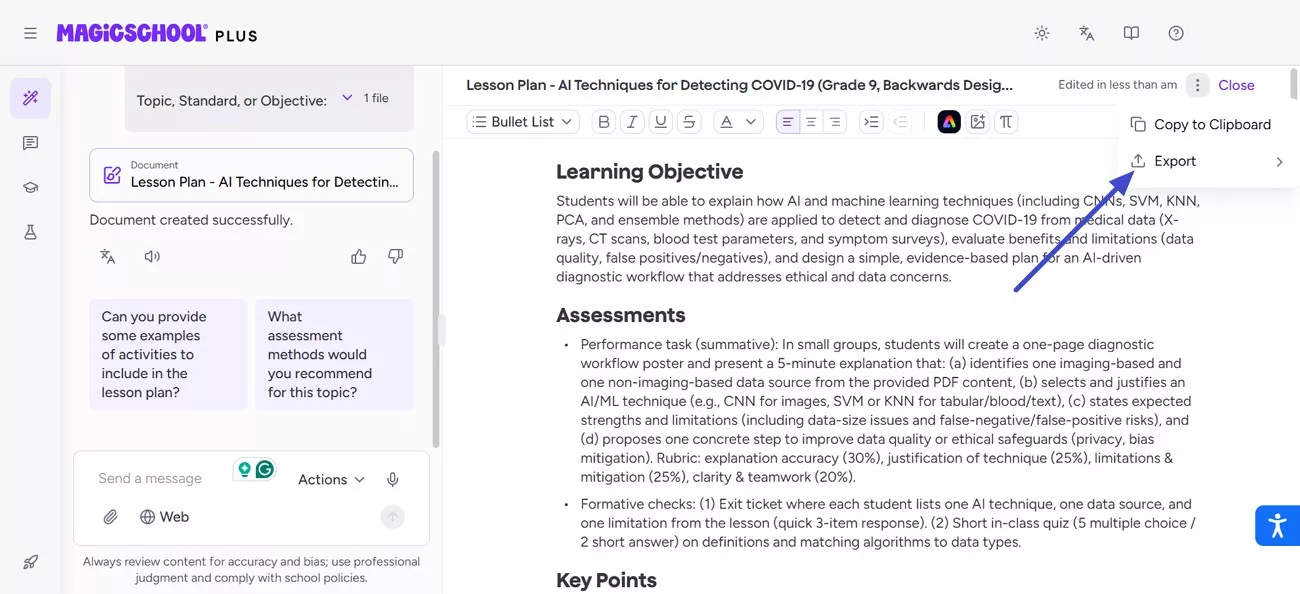Viewport: 1300px width, 594px height.
Task: Click the Learning Objective heading
Action: tap(650, 171)
